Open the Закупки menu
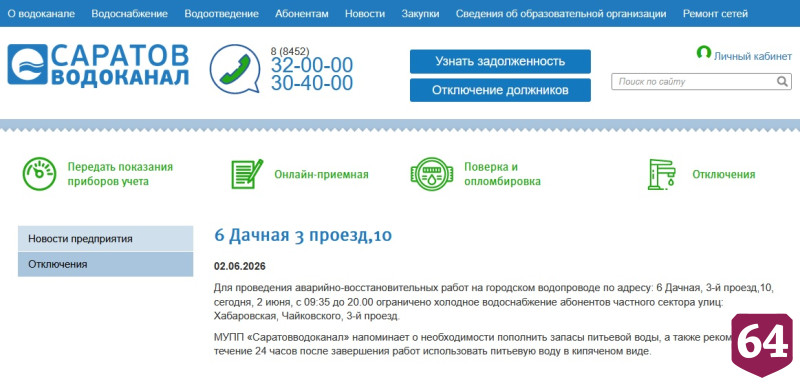The width and height of the screenshot is (800, 384). click(420, 14)
